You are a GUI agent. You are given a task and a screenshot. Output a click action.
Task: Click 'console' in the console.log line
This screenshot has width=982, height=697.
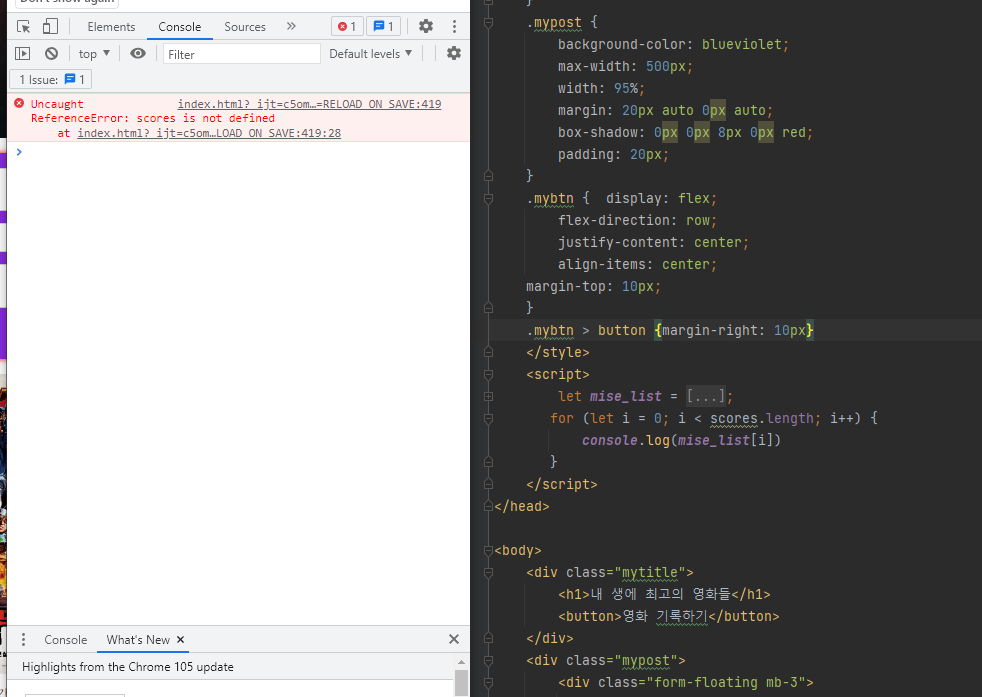click(x=609, y=440)
